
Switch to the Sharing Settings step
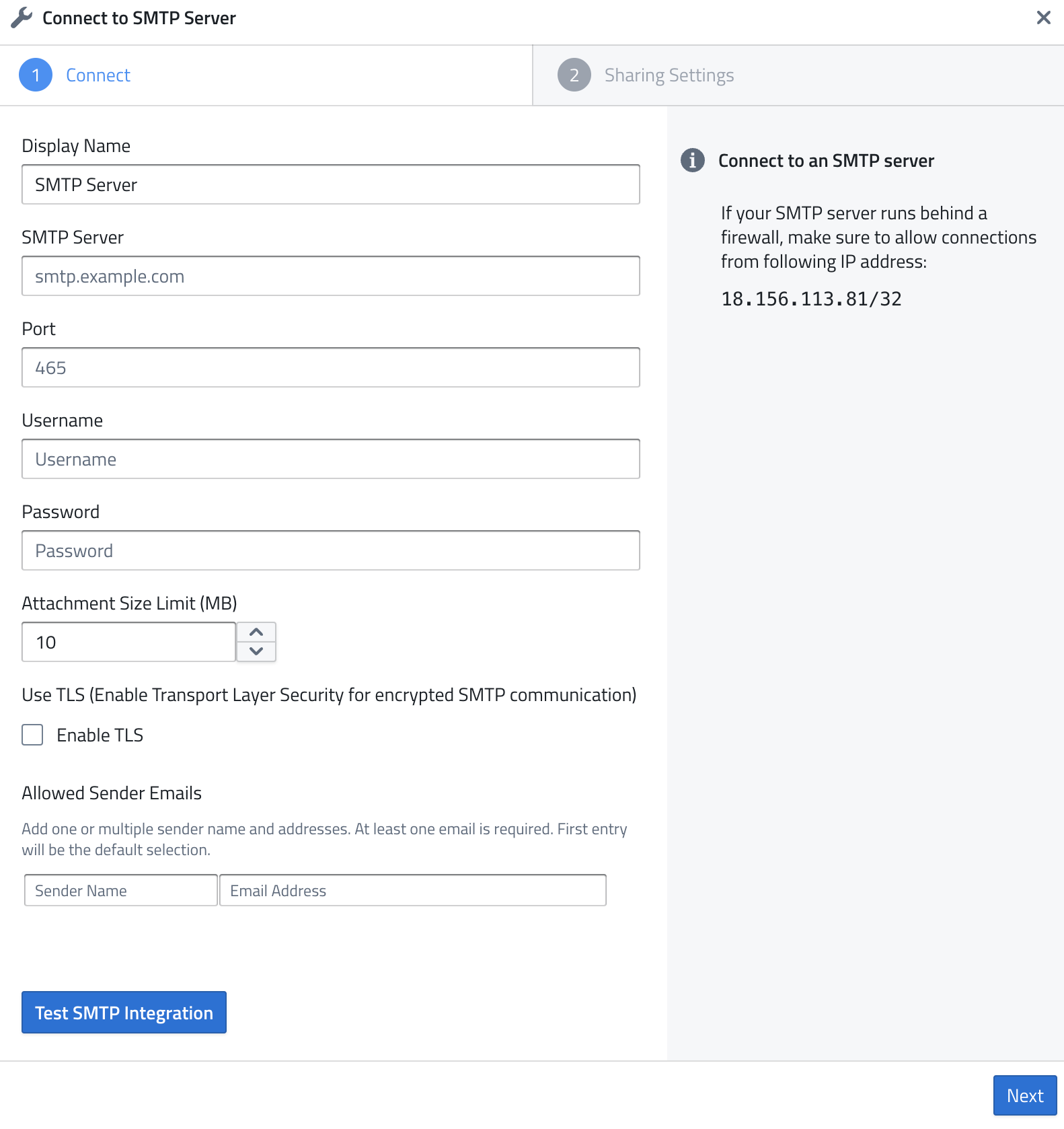[669, 75]
